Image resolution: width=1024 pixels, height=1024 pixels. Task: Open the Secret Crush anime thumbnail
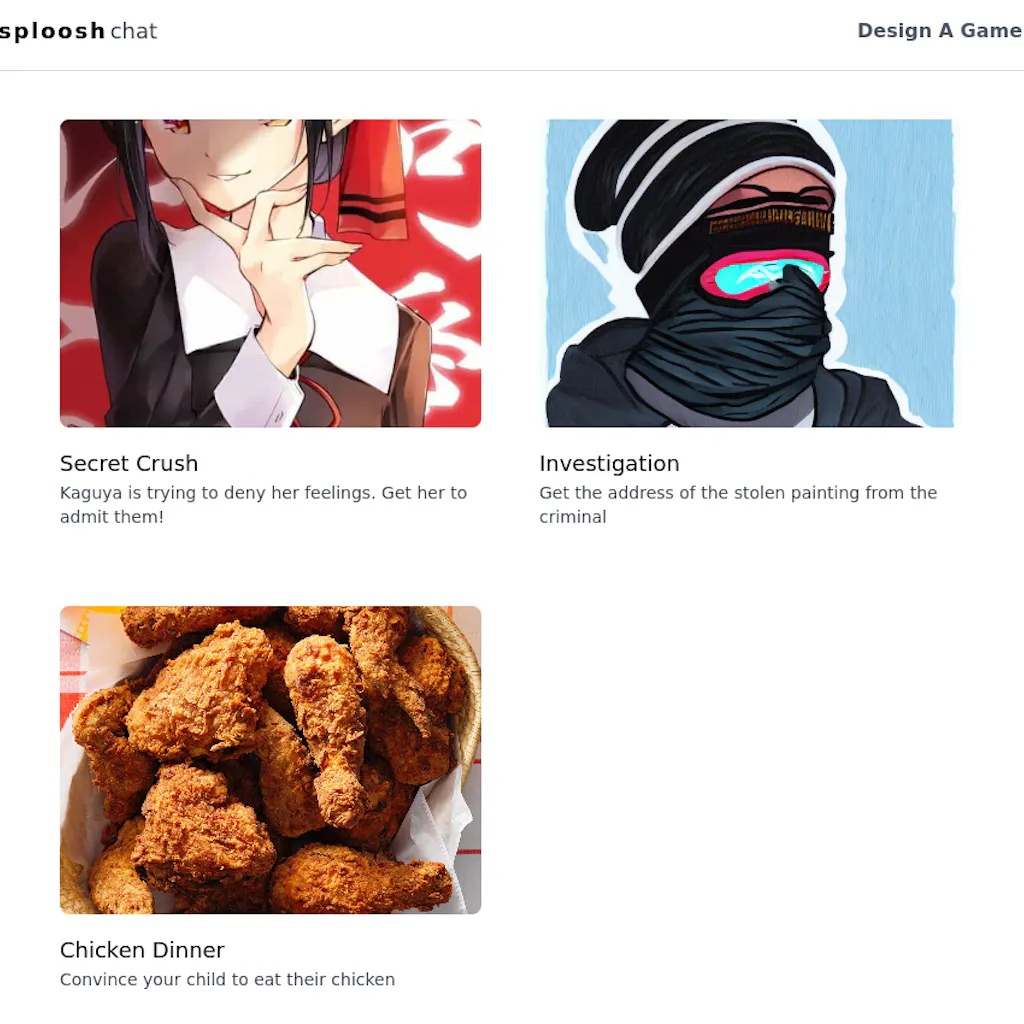(x=270, y=273)
